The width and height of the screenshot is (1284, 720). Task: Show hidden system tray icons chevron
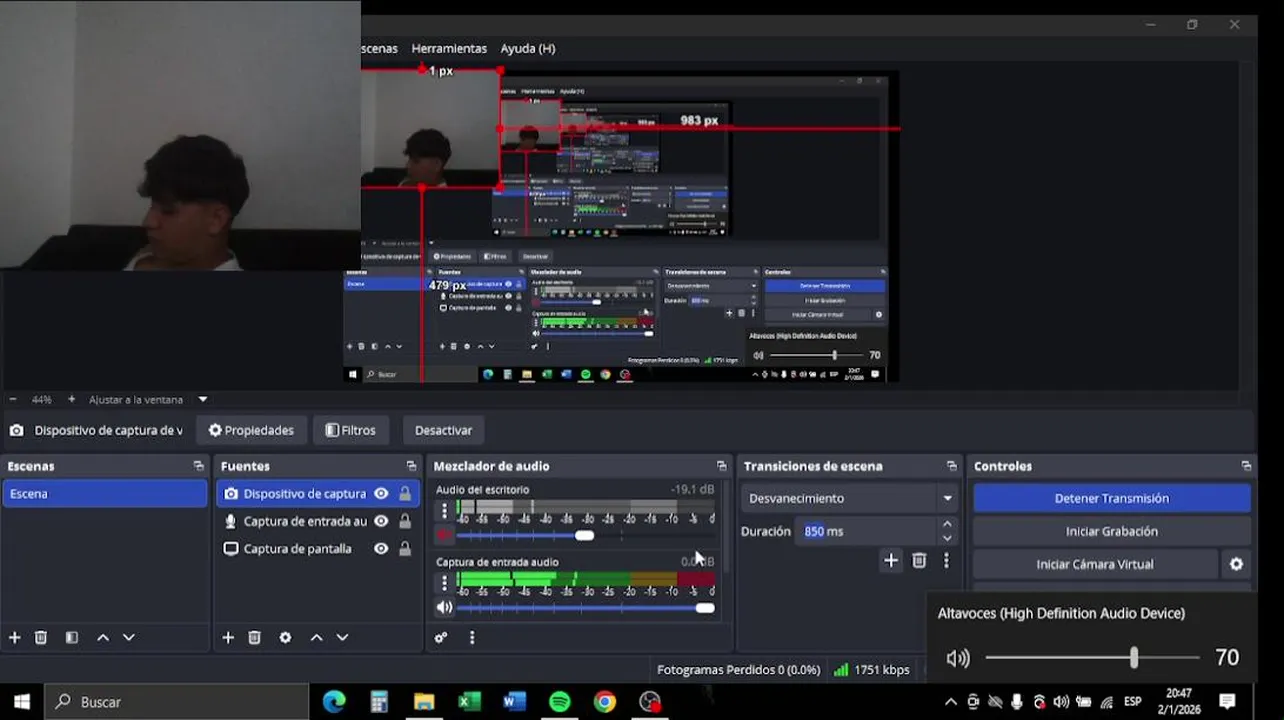coord(950,702)
